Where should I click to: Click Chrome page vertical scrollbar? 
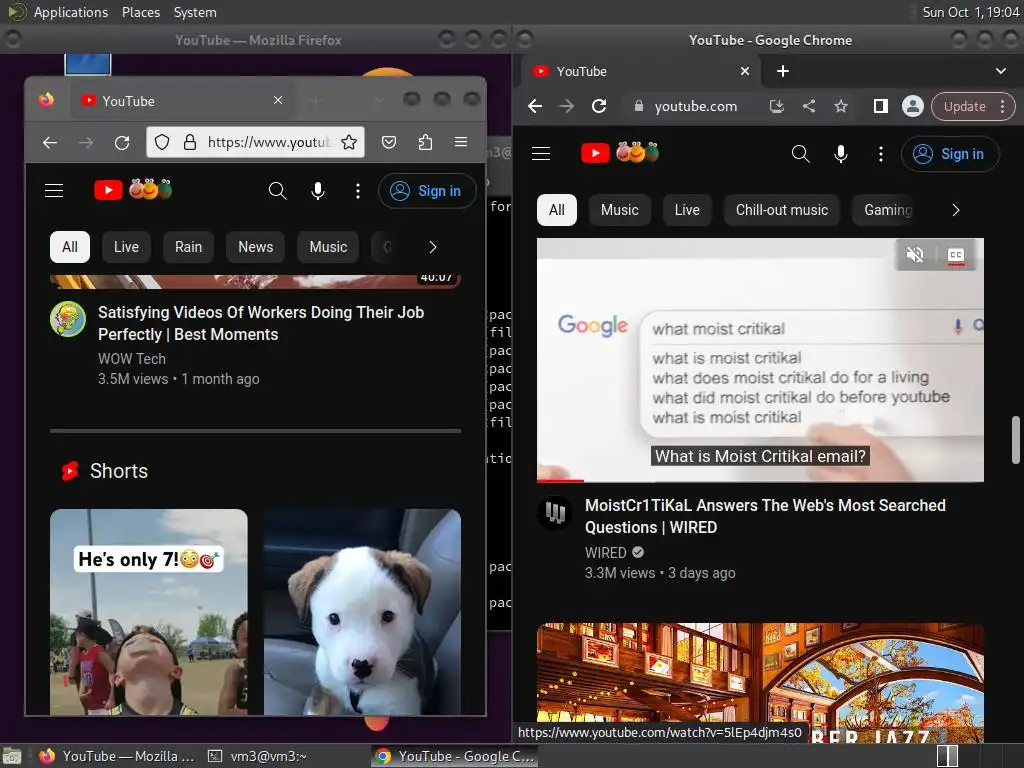[1016, 439]
